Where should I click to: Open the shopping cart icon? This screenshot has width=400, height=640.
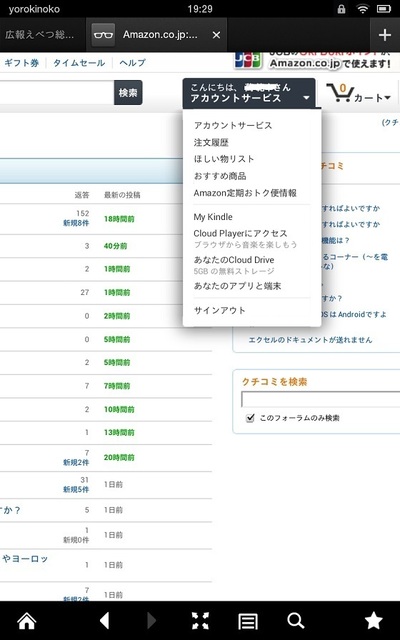coord(340,93)
